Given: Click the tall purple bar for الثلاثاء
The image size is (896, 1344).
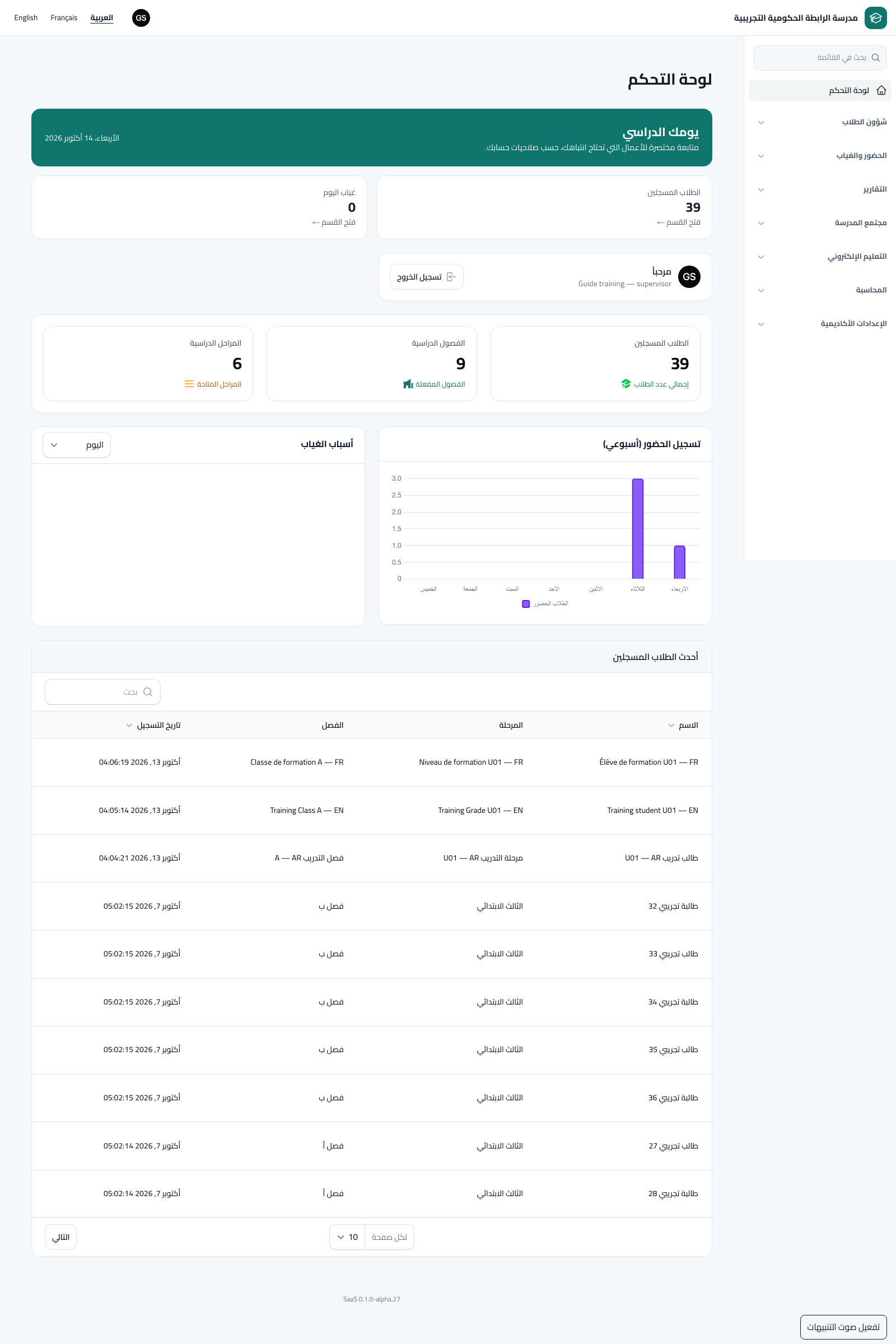Looking at the screenshot, I should (x=638, y=529).
